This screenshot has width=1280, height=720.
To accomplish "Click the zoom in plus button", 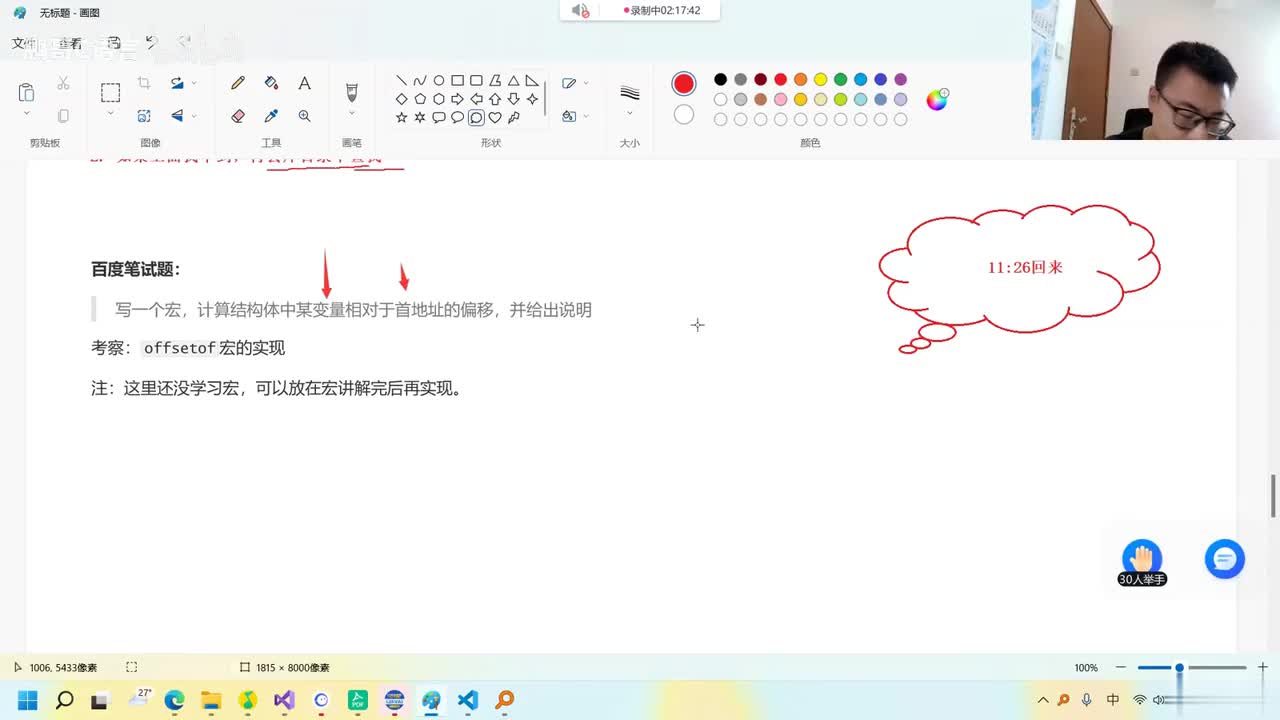I will (x=1263, y=667).
